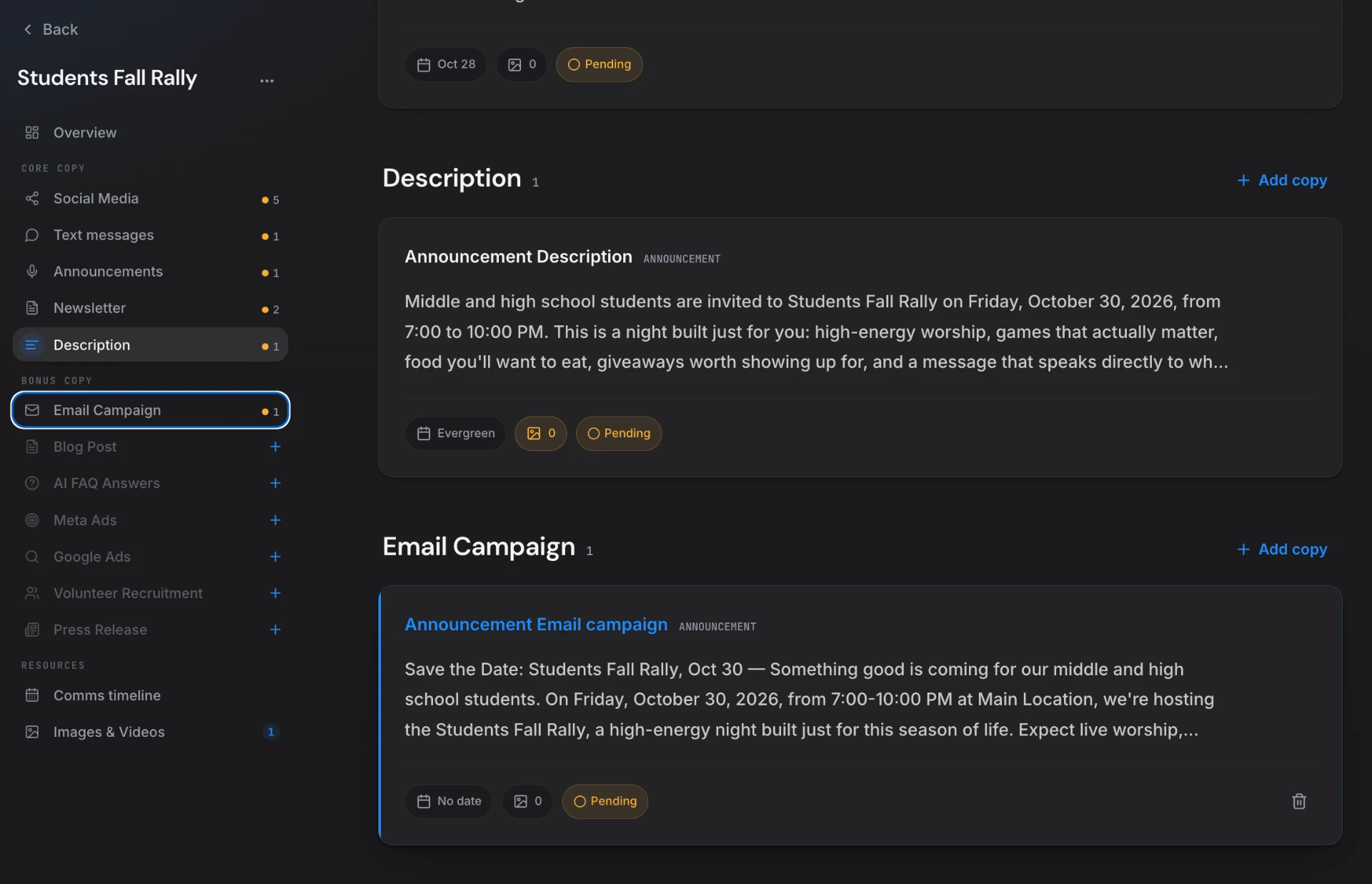Add a Blog Post with plus icon
This screenshot has height=884, width=1372.
click(x=275, y=447)
